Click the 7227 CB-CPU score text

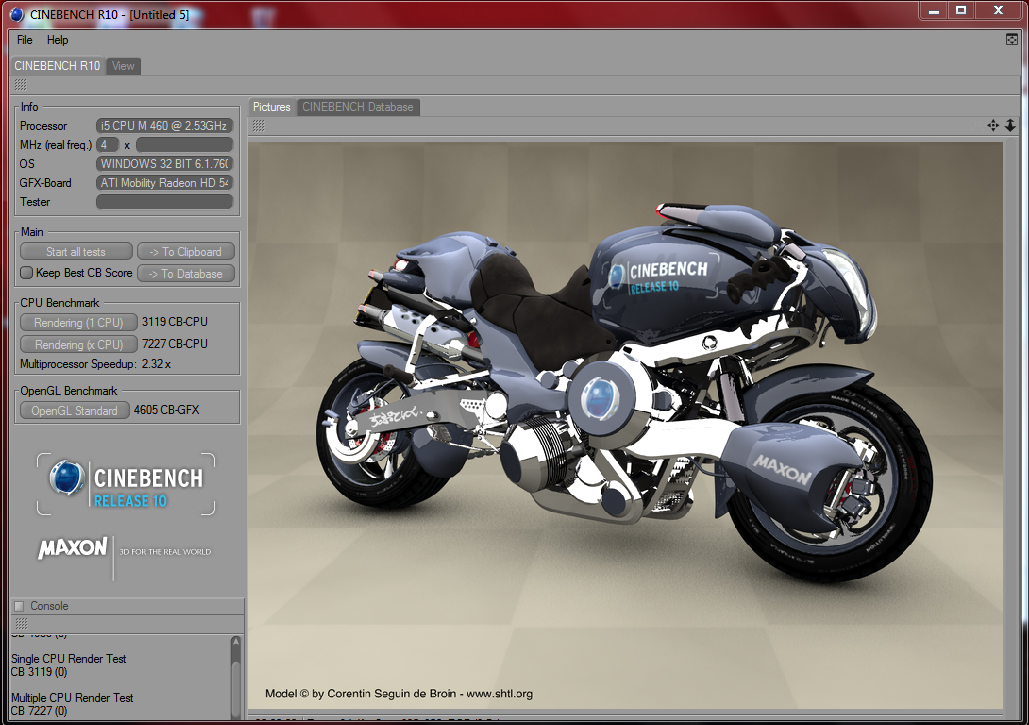coord(175,344)
